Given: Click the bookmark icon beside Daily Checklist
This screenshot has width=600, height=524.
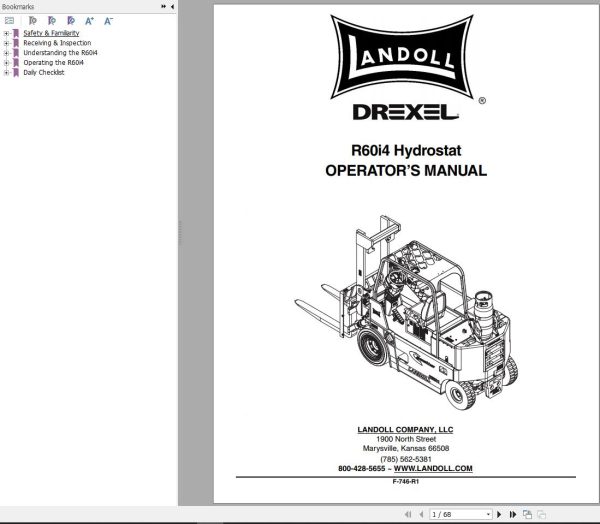Looking at the screenshot, I should [16, 72].
